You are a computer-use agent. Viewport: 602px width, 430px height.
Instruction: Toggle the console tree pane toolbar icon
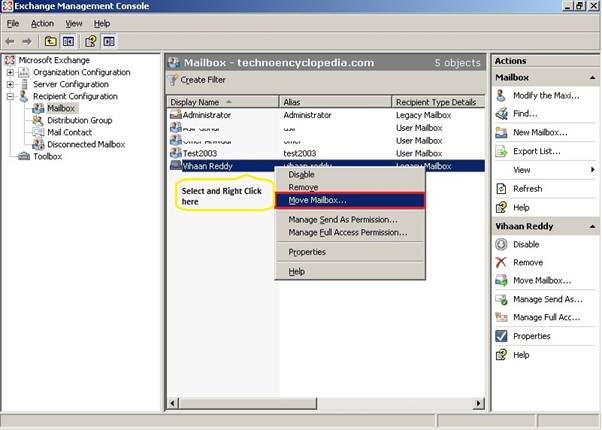tap(68, 41)
